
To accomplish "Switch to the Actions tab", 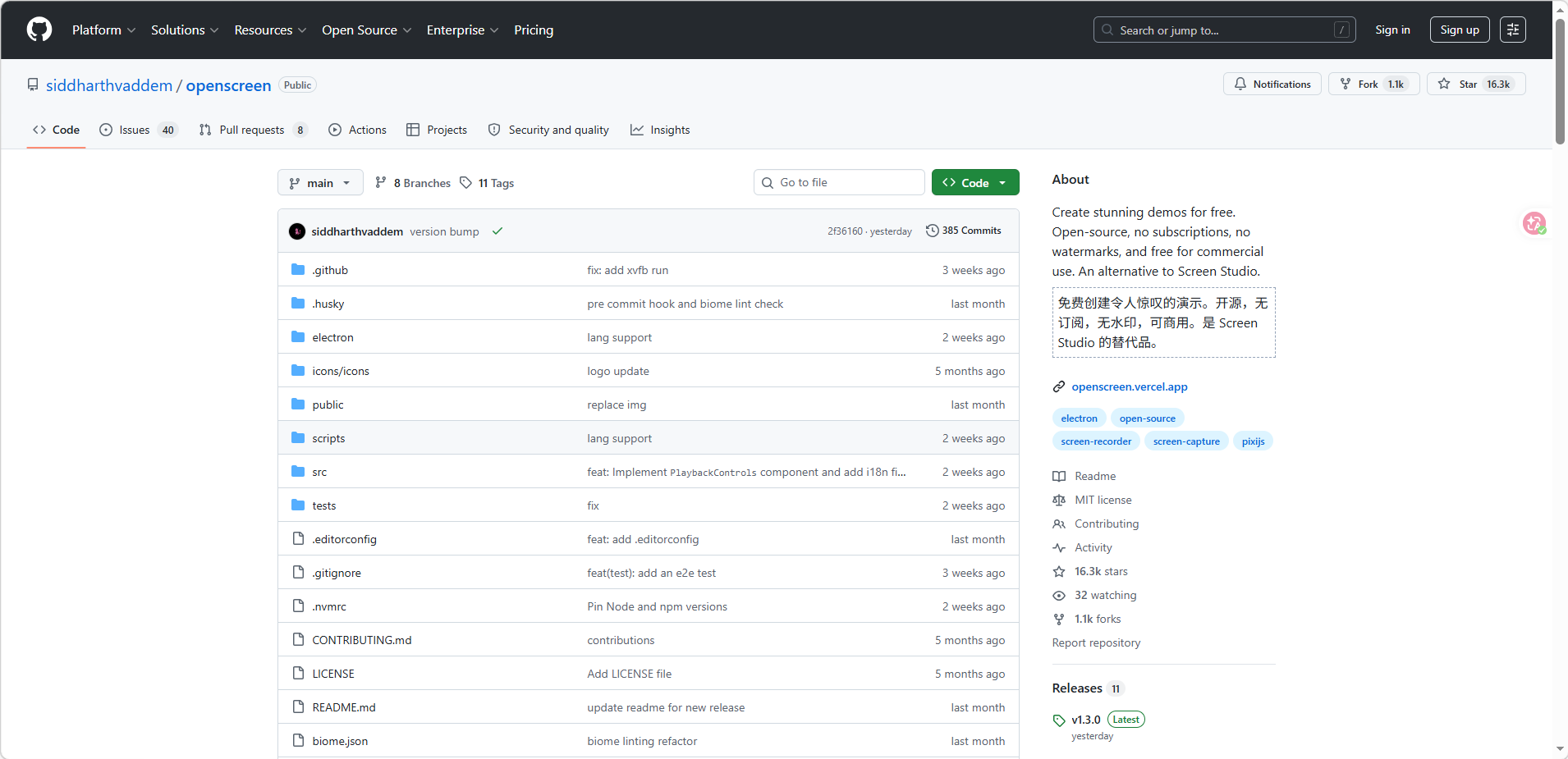I will pos(357,130).
